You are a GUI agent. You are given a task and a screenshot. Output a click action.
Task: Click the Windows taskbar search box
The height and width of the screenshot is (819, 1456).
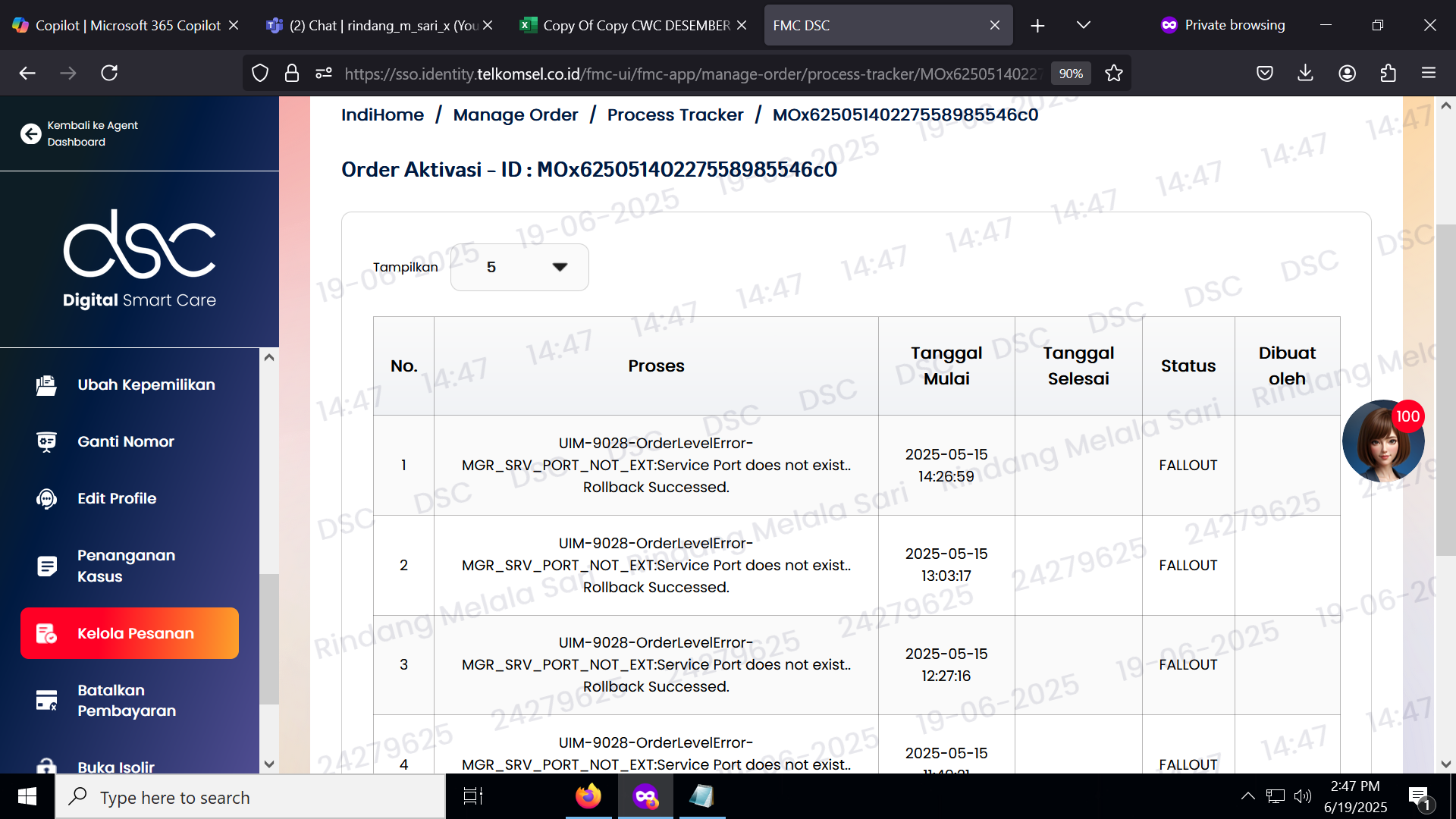[250, 797]
